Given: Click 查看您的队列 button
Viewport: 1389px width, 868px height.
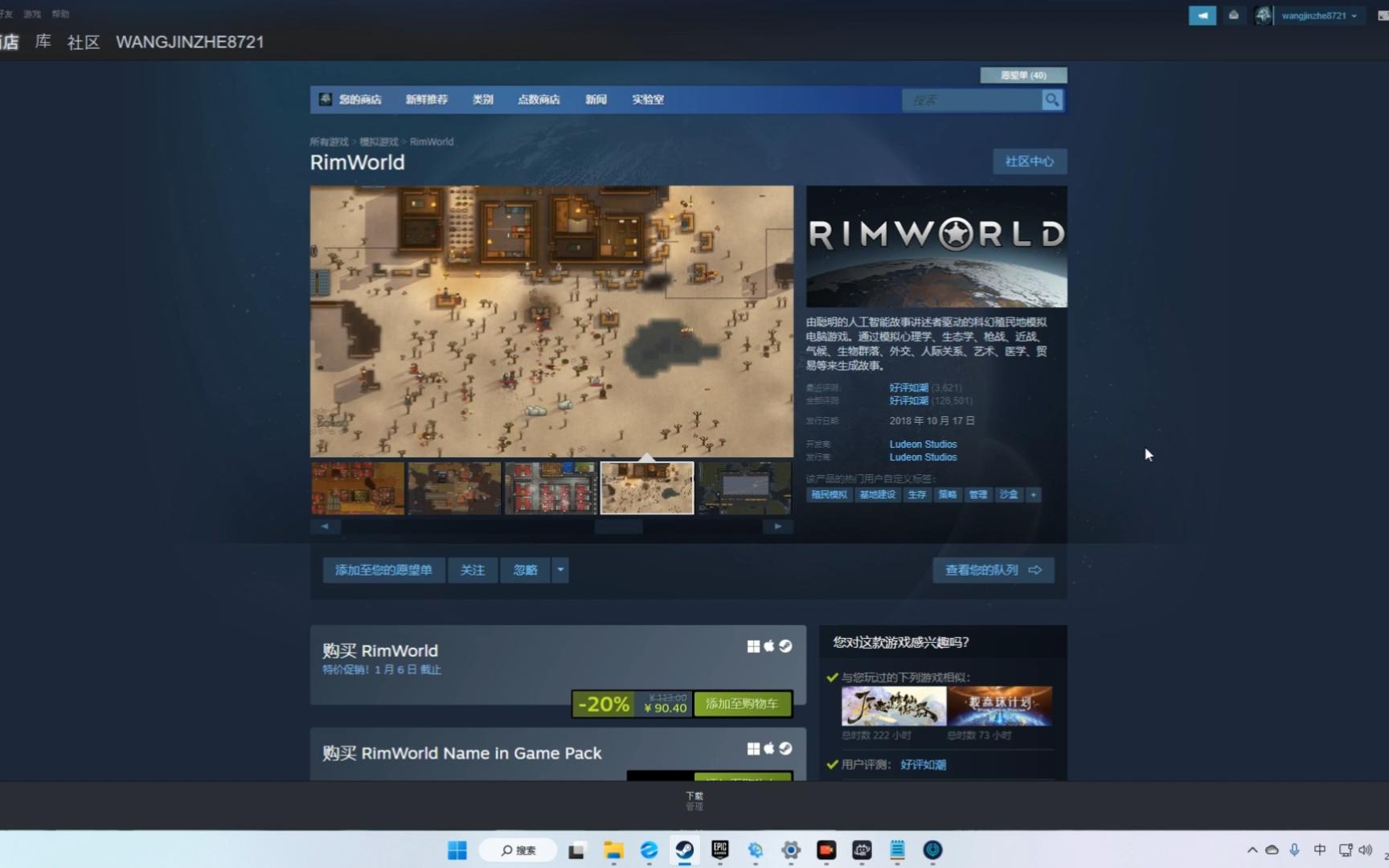Looking at the screenshot, I should click(994, 570).
